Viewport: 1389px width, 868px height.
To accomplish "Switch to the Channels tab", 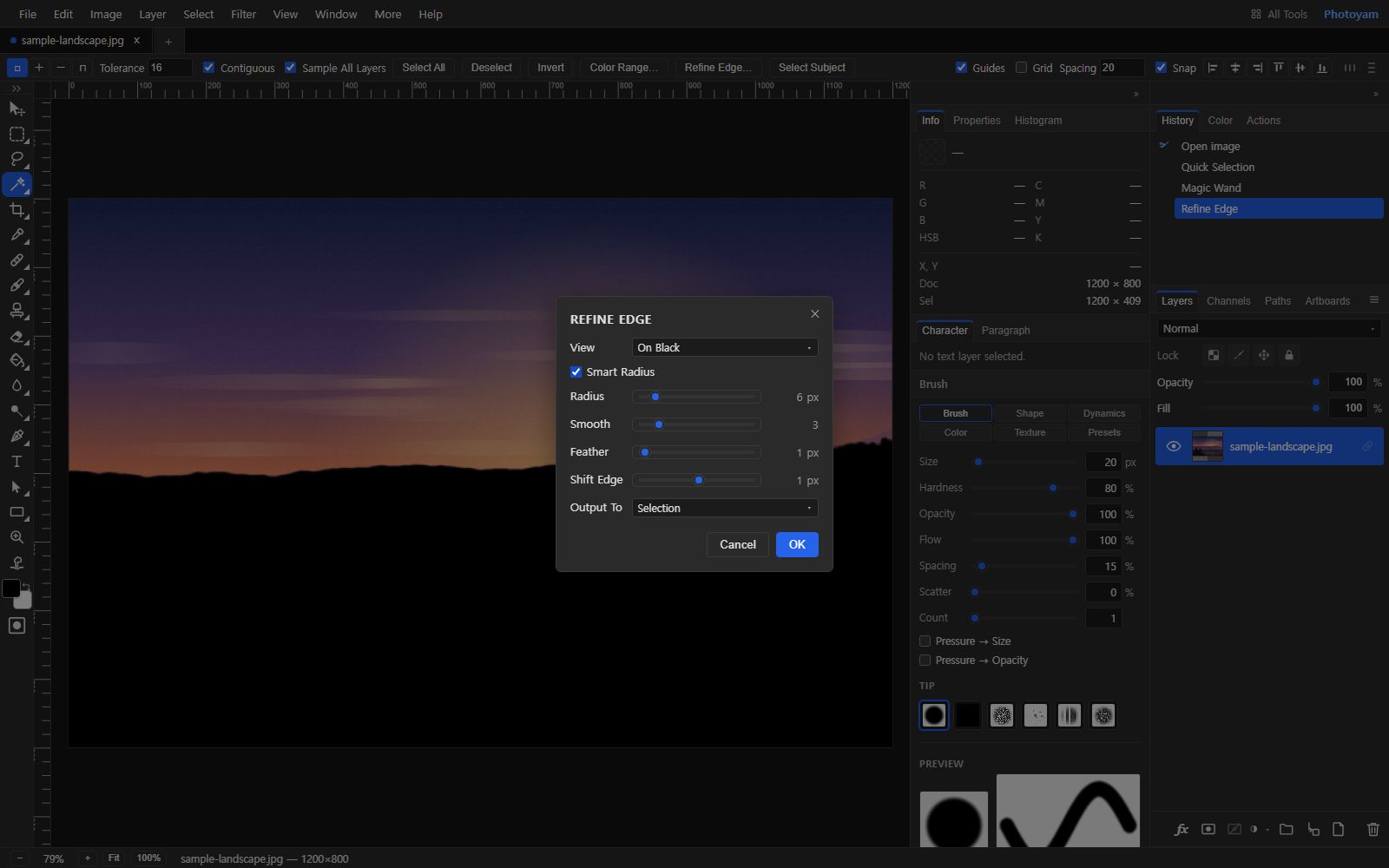I will point(1228,300).
